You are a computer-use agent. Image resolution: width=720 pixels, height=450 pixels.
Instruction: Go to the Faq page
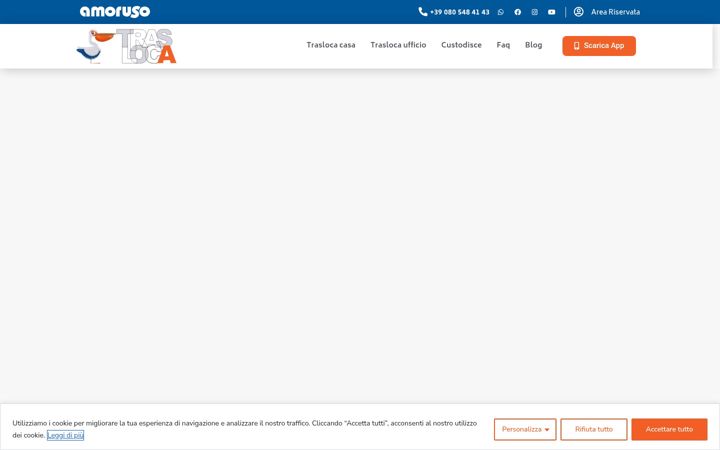503,45
